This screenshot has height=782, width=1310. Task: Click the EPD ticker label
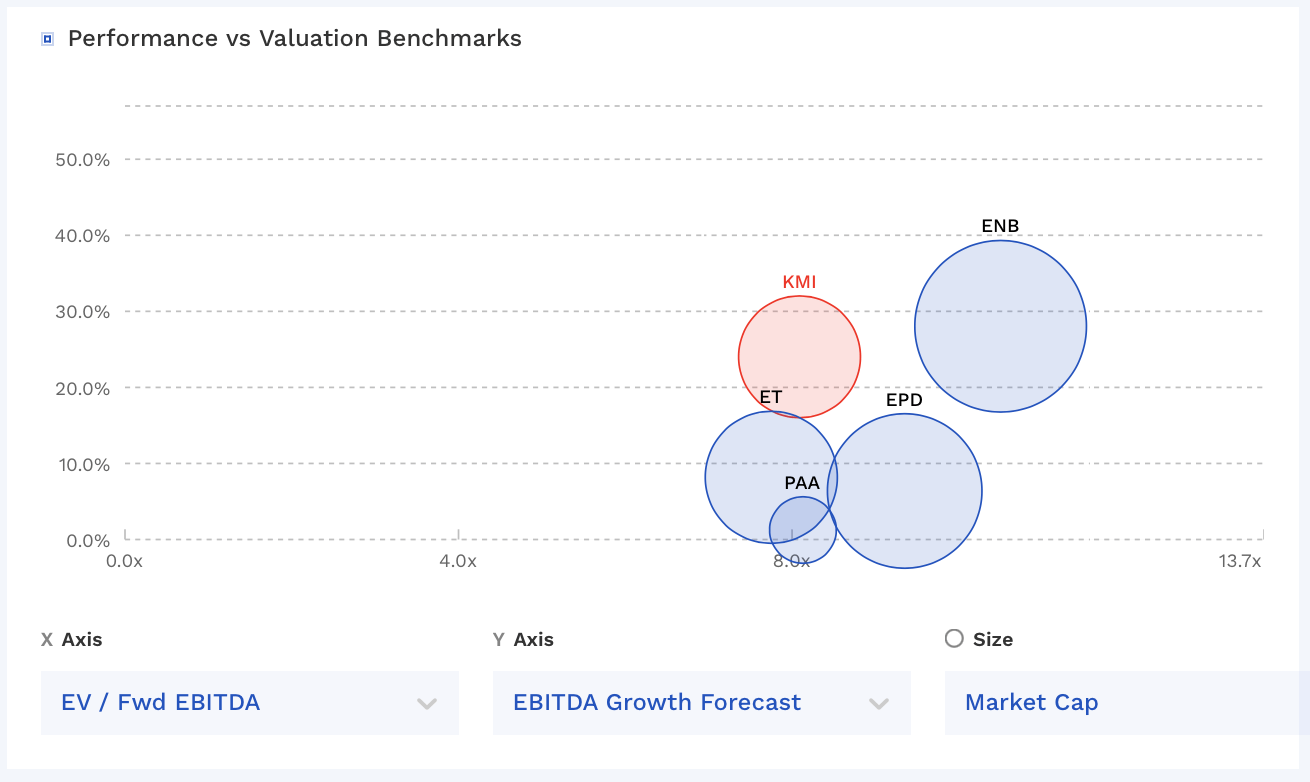tap(904, 401)
